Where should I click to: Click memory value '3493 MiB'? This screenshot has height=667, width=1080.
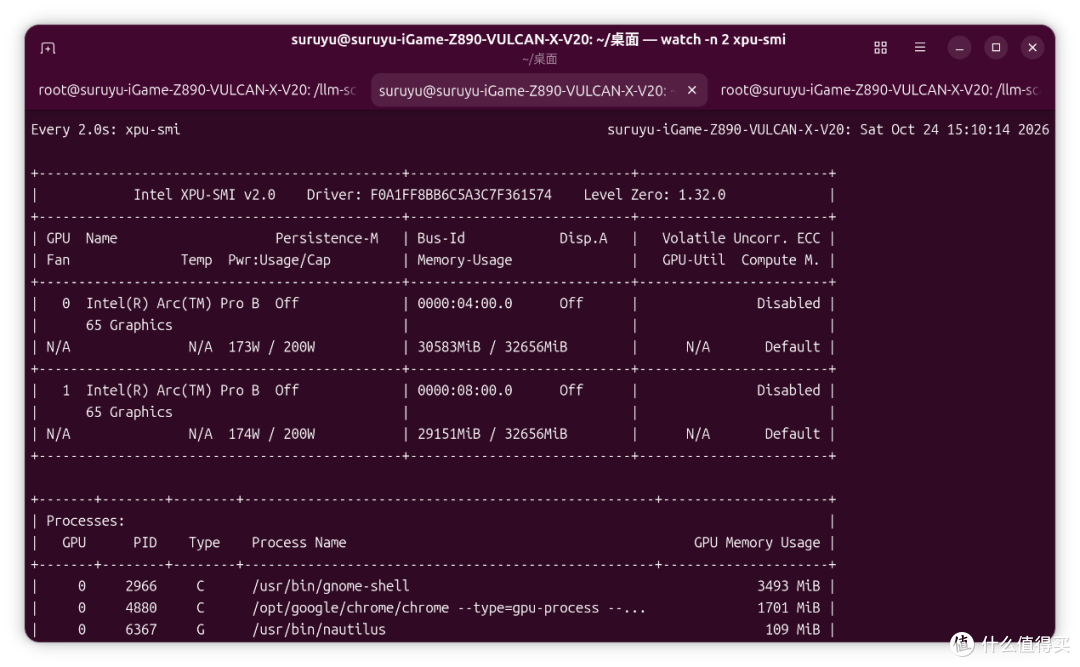pyautogui.click(x=789, y=586)
